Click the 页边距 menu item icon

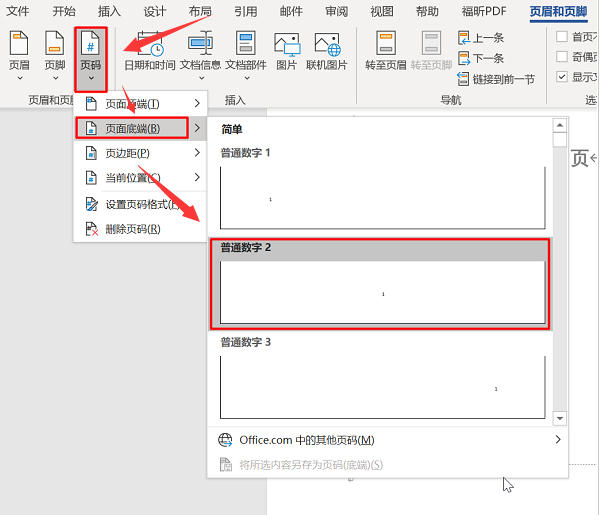coord(91,153)
